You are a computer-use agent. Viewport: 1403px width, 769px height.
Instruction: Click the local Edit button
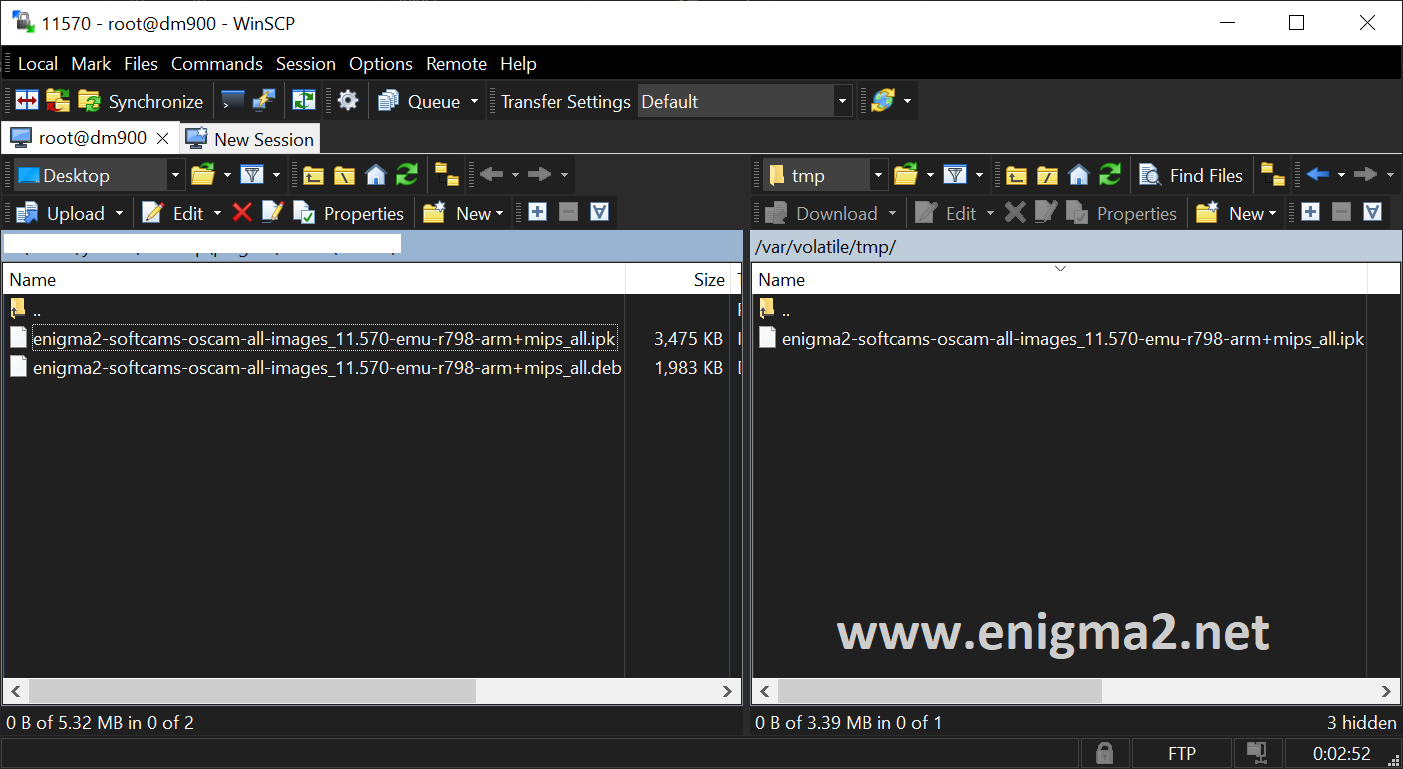pyautogui.click(x=174, y=213)
